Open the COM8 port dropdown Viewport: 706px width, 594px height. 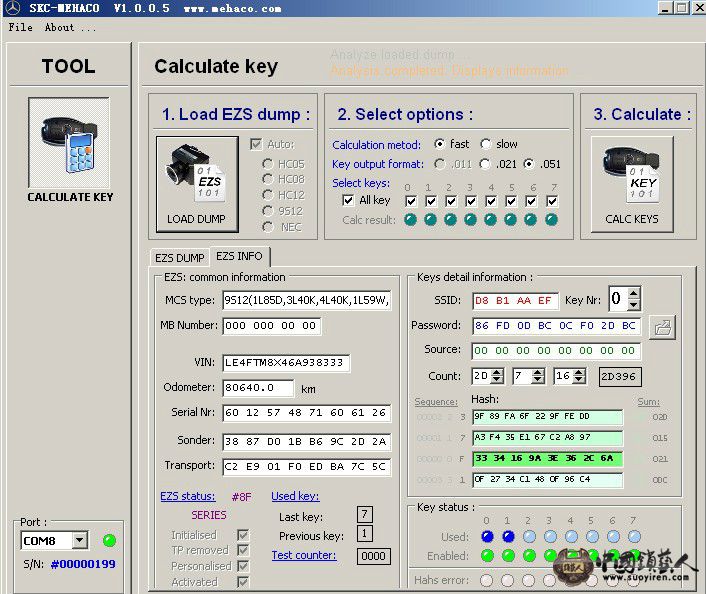[x=80, y=540]
